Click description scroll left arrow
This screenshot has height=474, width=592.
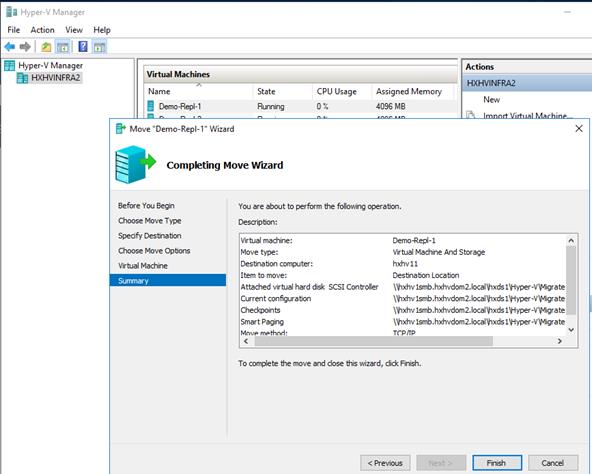246,341
